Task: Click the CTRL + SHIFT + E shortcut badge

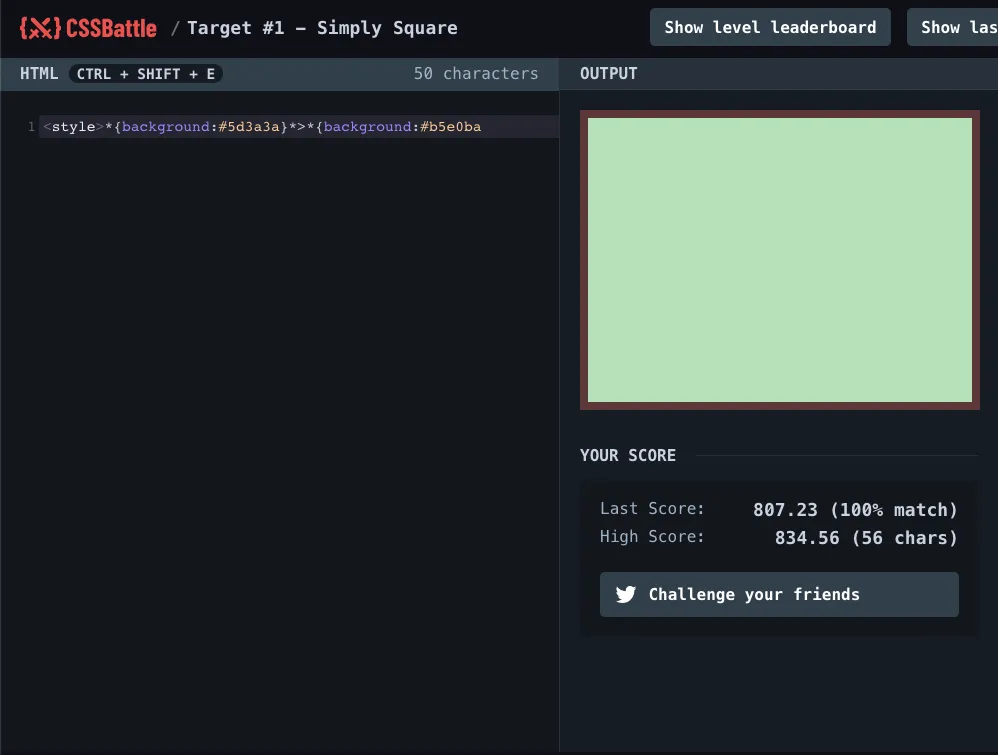Action: click(x=146, y=73)
